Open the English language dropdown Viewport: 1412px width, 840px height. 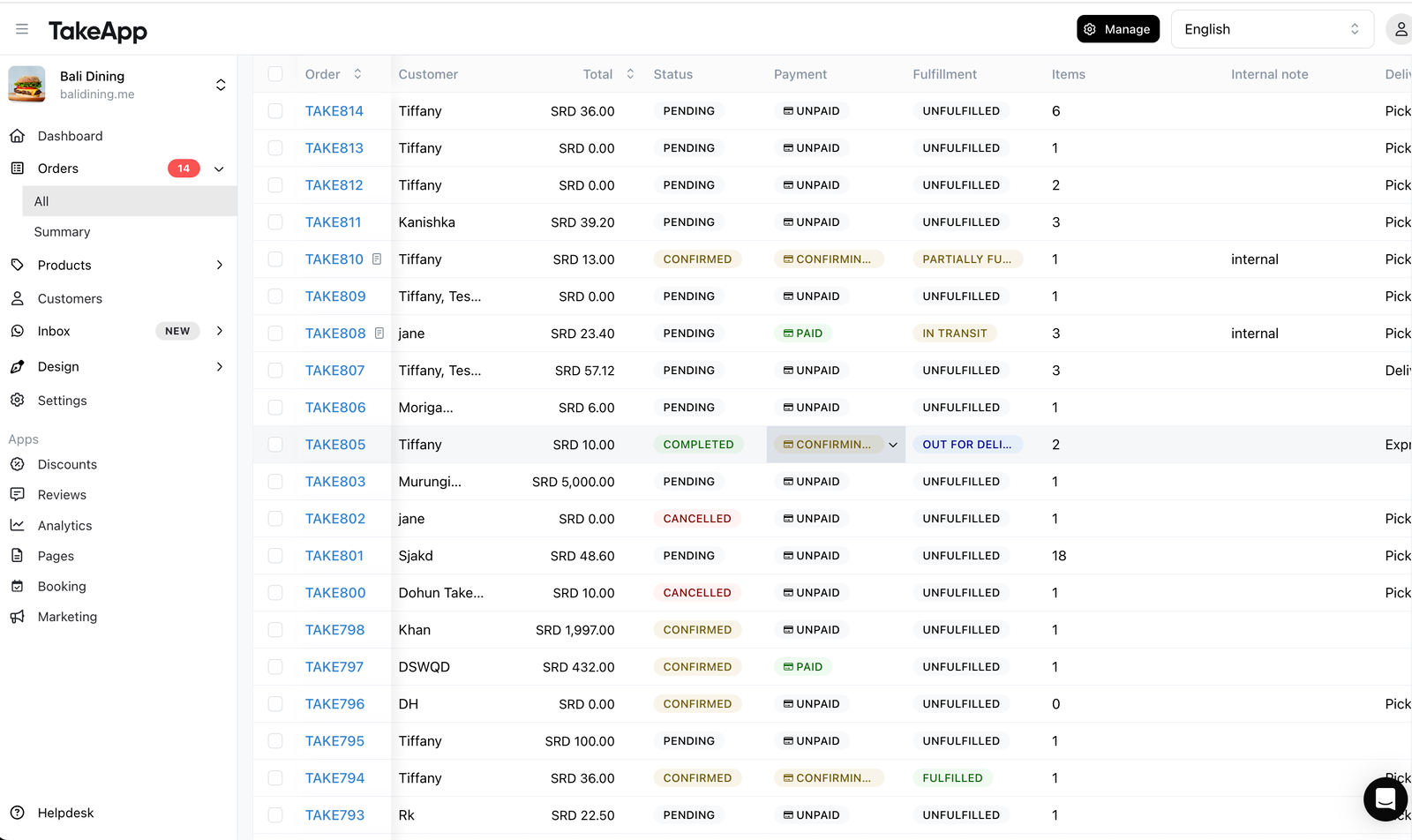coord(1272,29)
